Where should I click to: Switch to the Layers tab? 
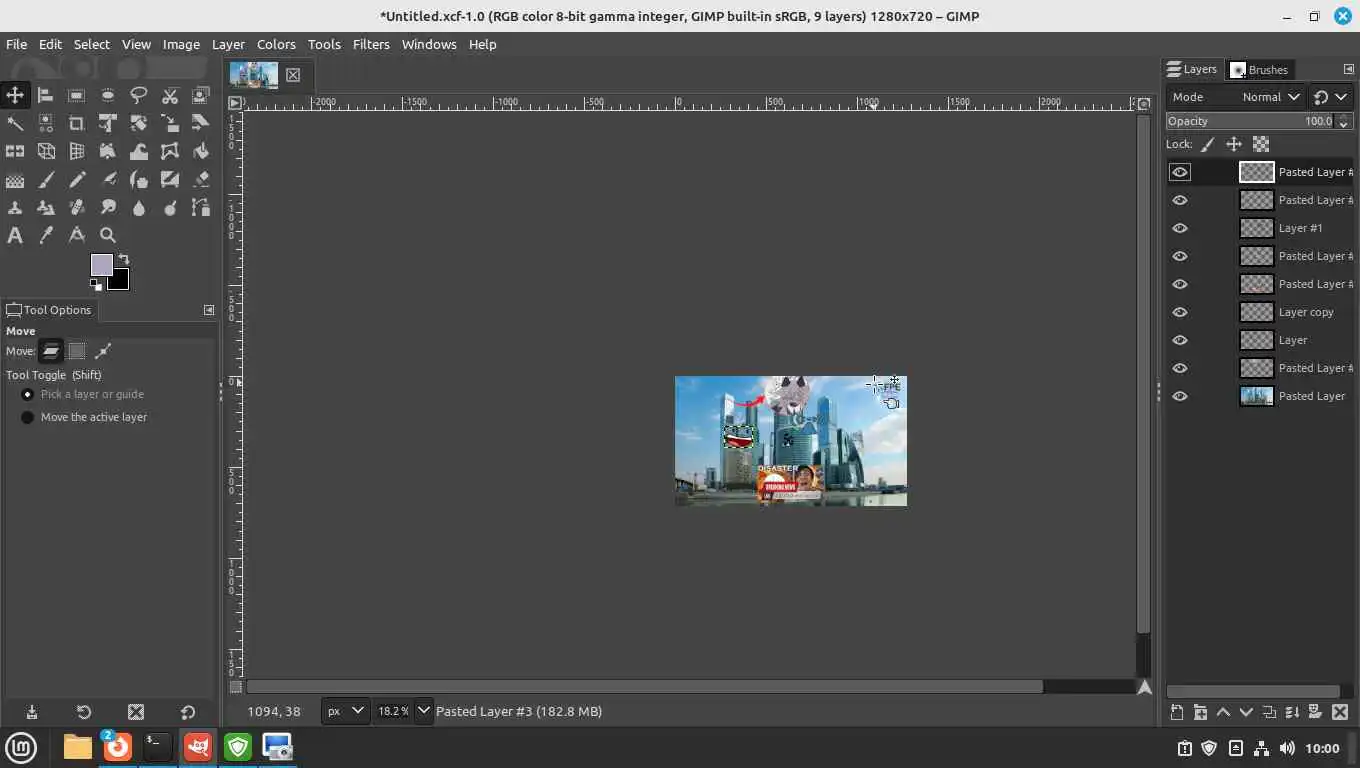coord(1192,69)
